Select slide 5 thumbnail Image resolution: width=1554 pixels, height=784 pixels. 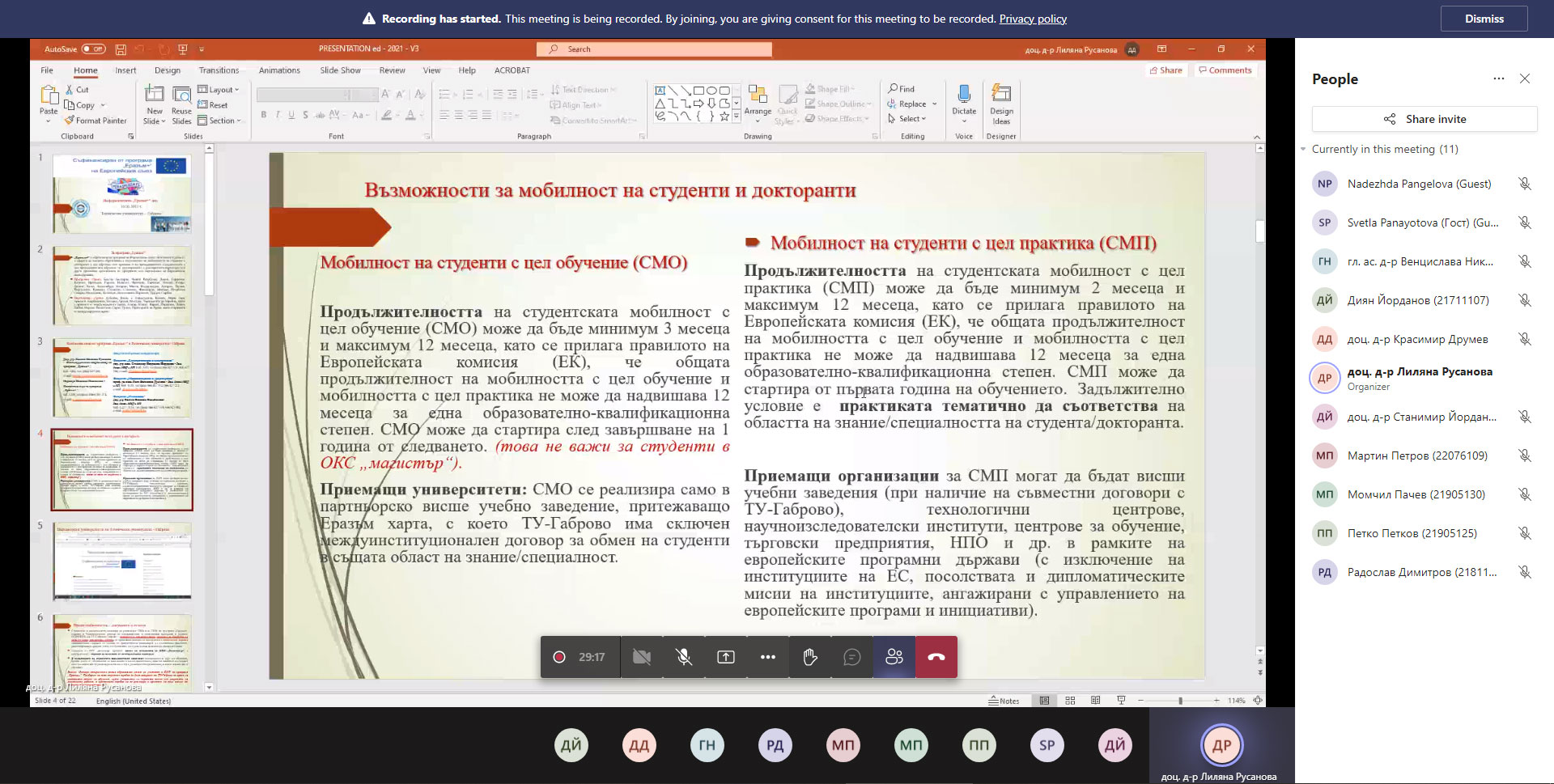122,561
